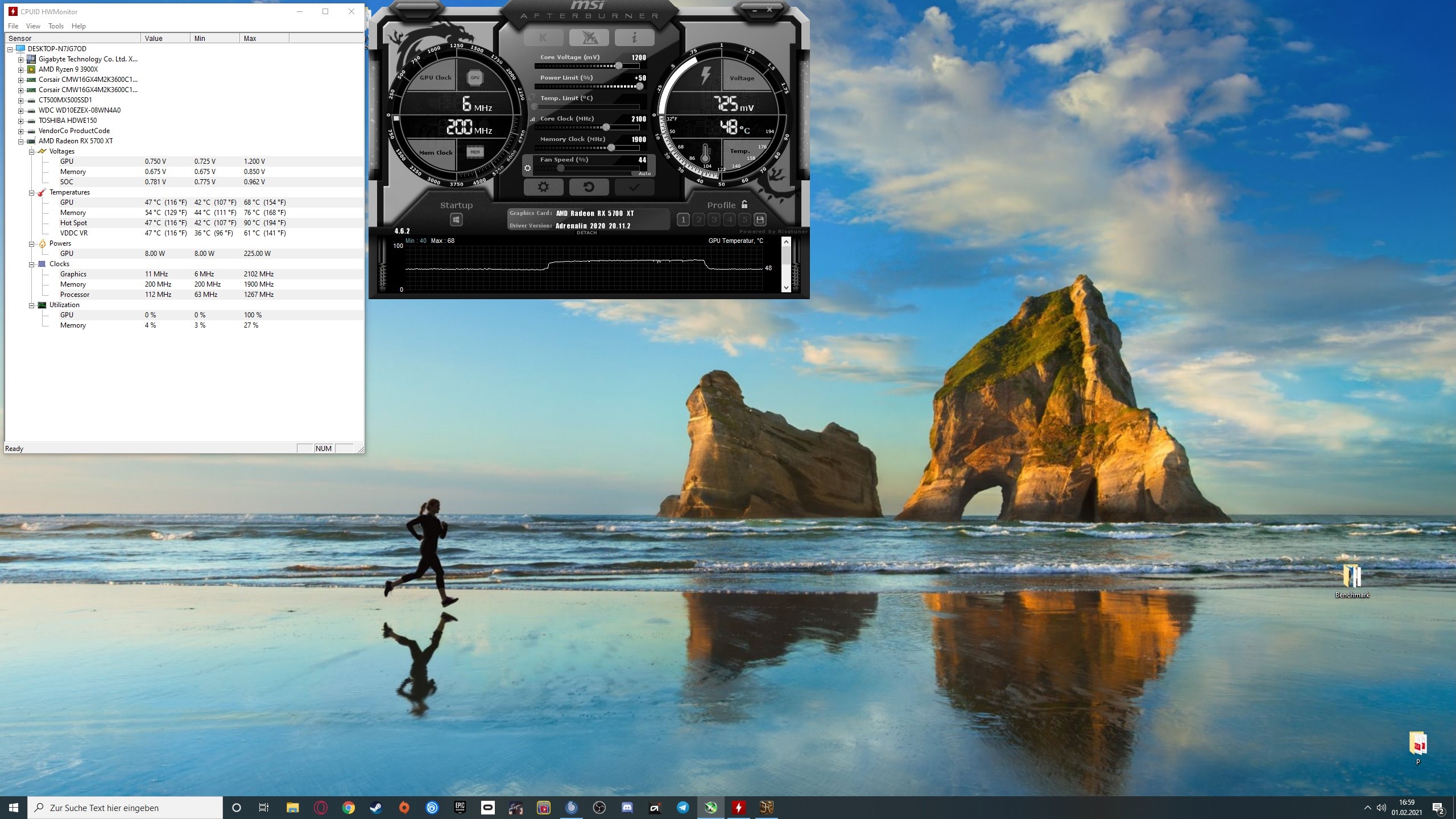Open fan speed settings gear icon
The height and width of the screenshot is (819, 1456).
pos(527,168)
